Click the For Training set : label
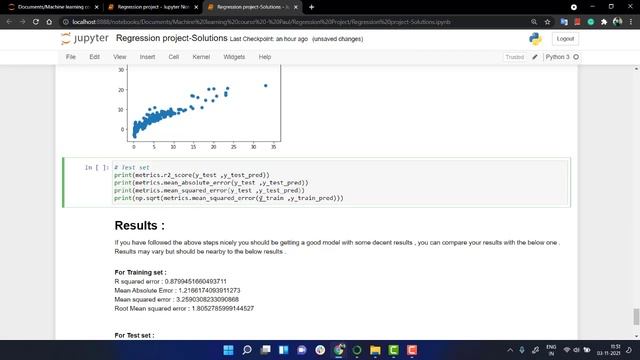Image resolution: width=640 pixels, height=360 pixels. pyautogui.click(x=140, y=272)
